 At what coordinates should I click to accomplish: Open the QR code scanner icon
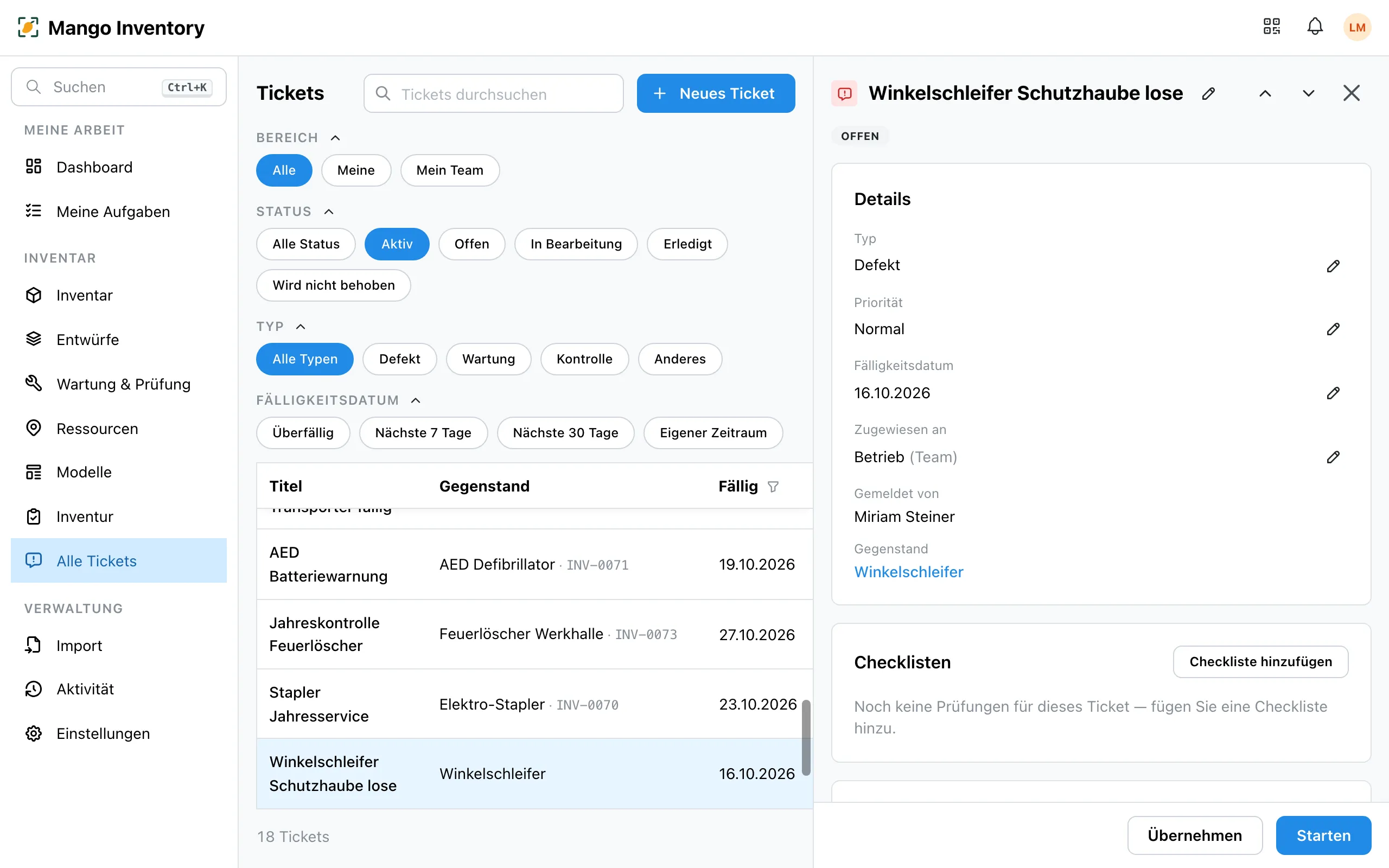pos(1271,27)
